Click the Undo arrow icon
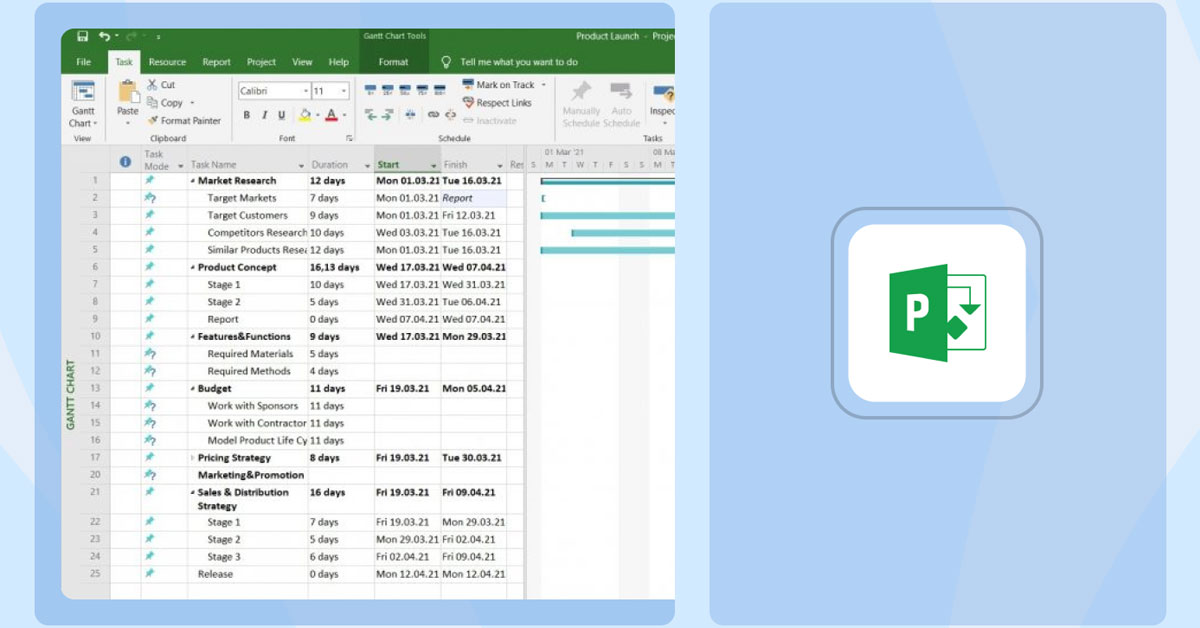 coord(104,37)
